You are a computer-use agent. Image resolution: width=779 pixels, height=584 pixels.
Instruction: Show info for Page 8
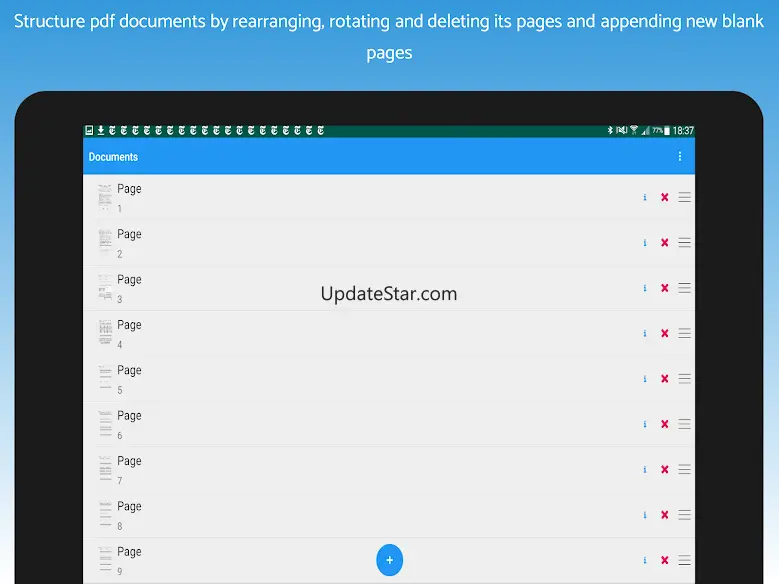645,515
